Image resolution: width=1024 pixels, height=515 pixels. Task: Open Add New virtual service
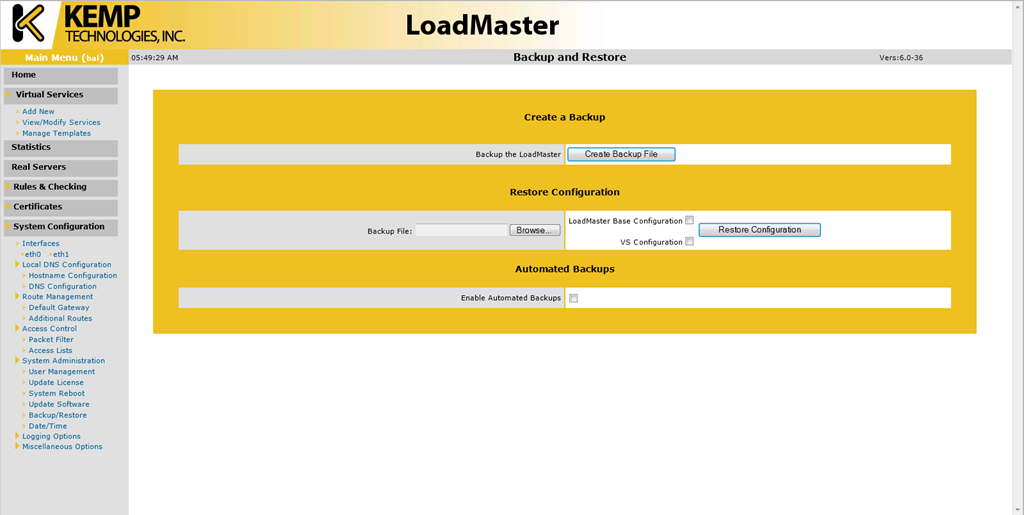pyautogui.click(x=39, y=112)
